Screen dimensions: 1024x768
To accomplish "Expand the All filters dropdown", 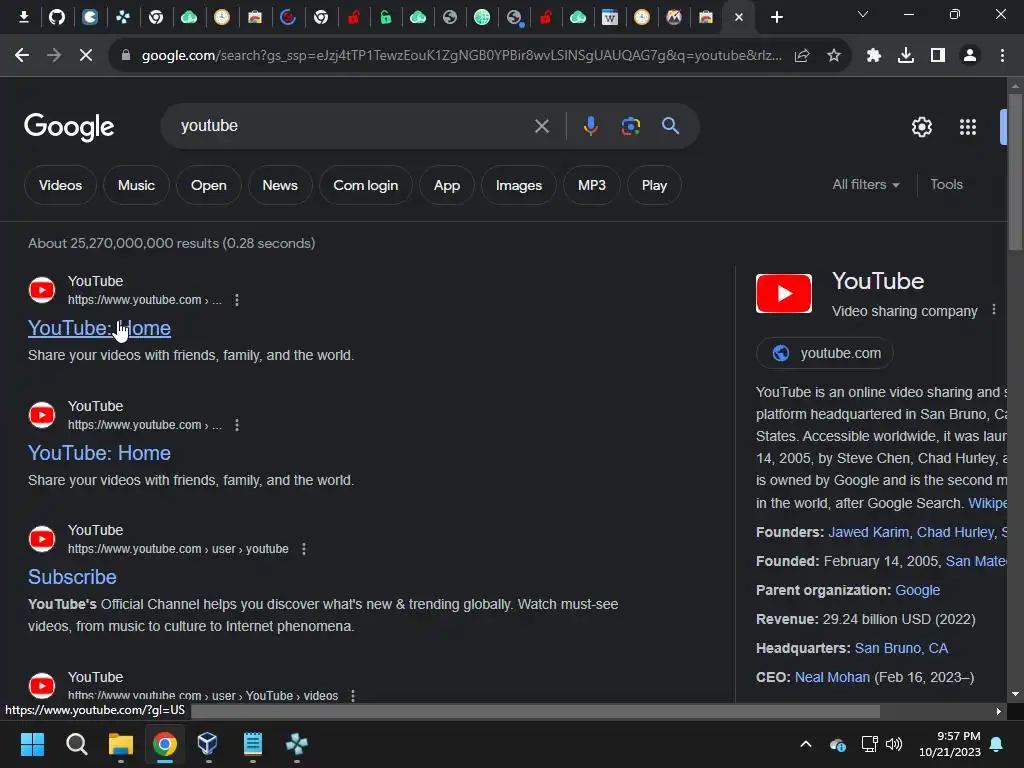I will [865, 185].
